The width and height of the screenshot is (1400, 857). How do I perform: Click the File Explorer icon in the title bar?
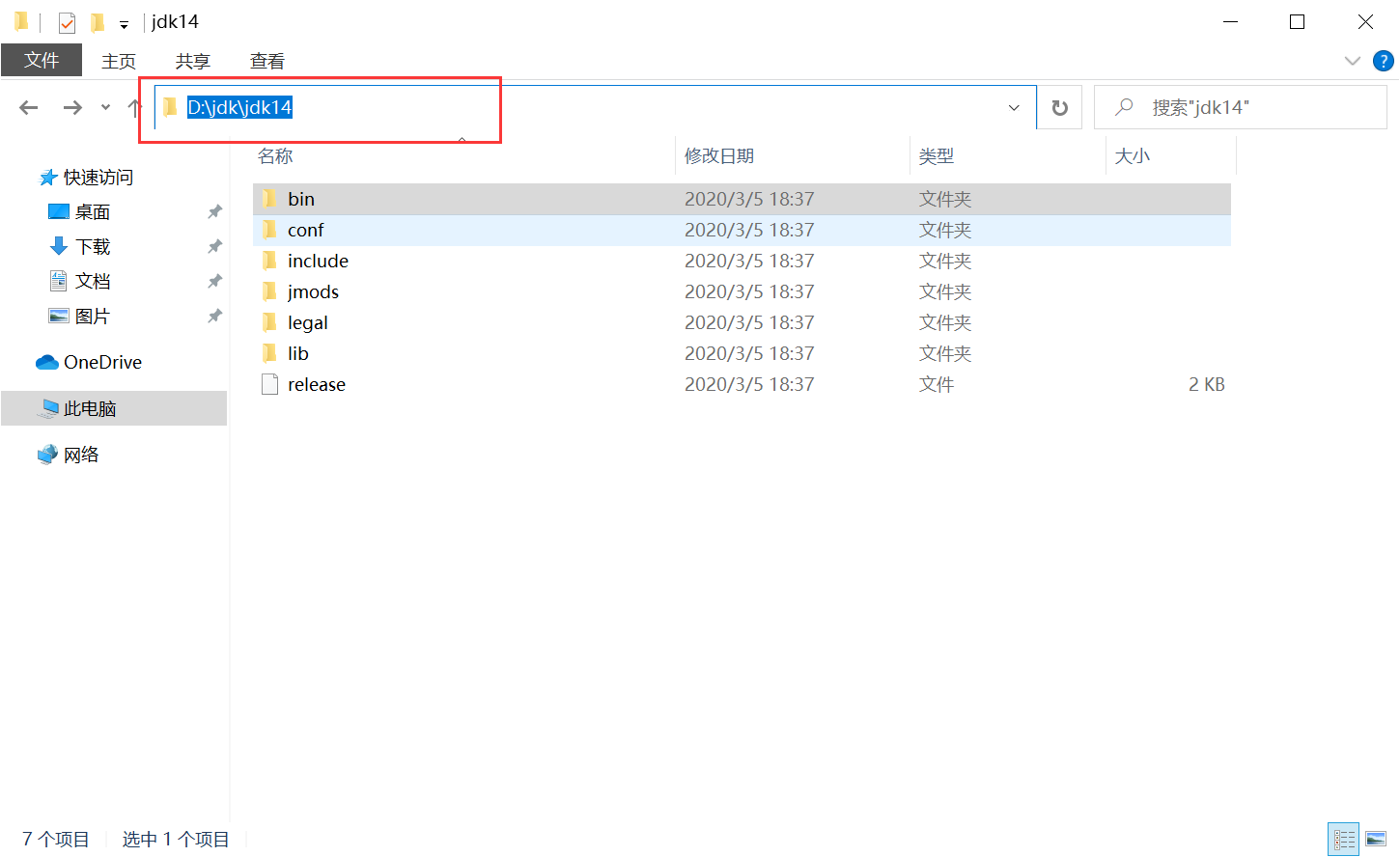tap(20, 20)
